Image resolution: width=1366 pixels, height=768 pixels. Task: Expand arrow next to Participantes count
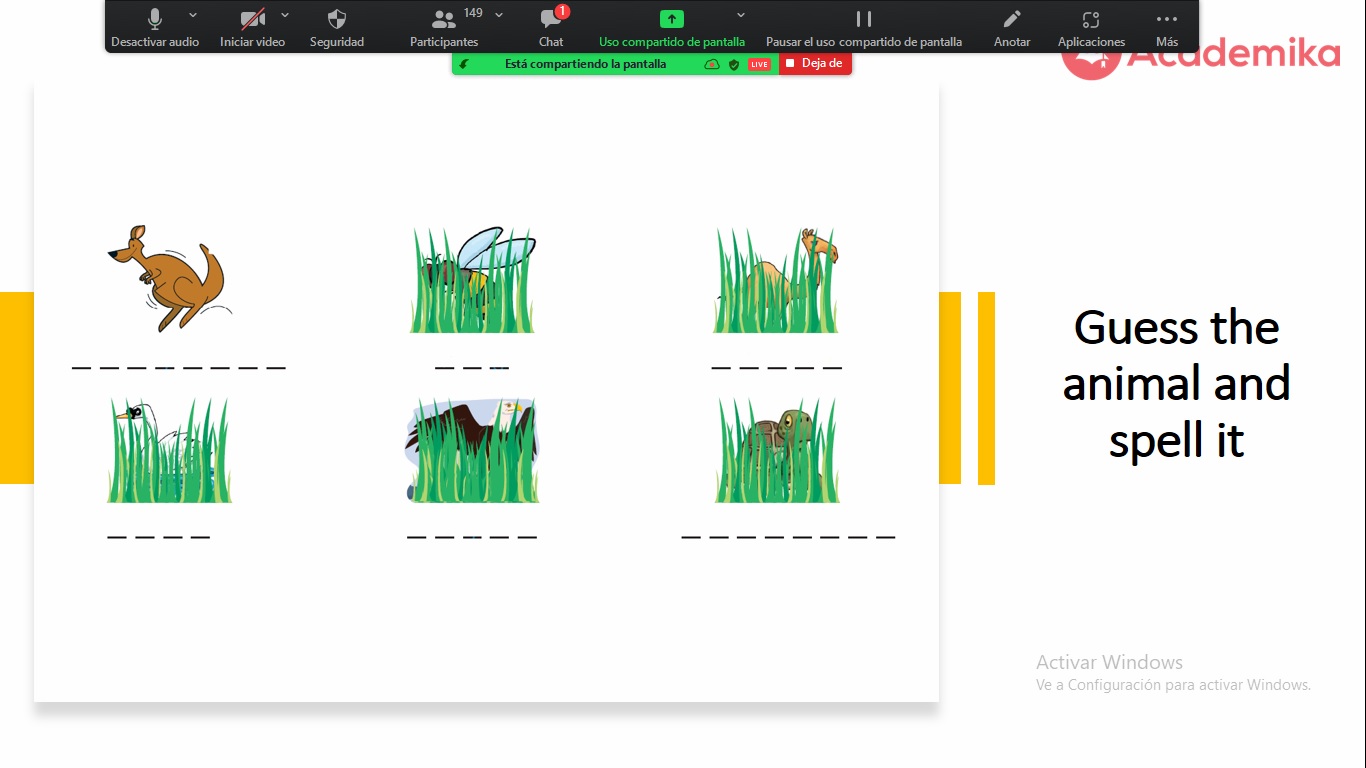click(x=499, y=15)
